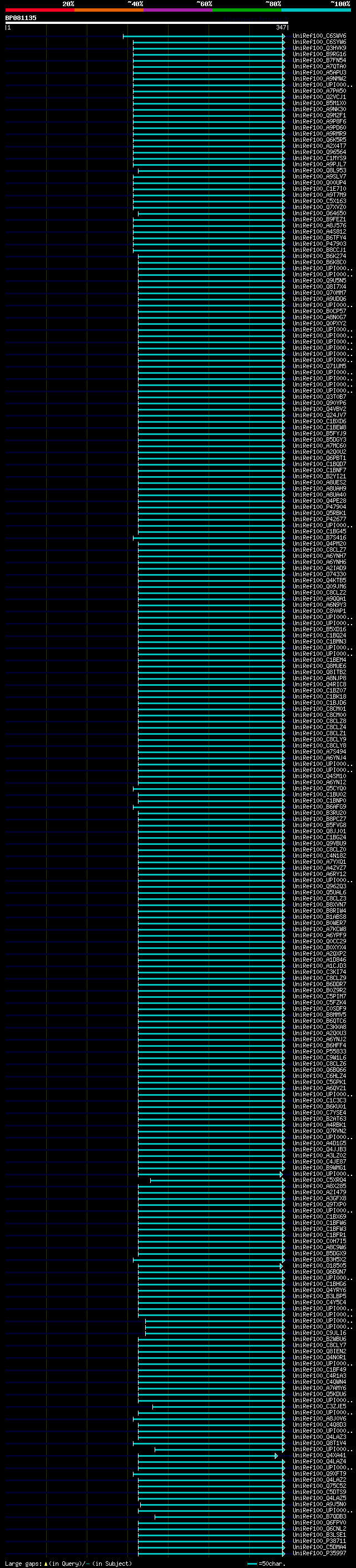The height and width of the screenshot is (1568, 356).
Task: Select label UniRef100_B8CCJ1
Action: click(319, 250)
